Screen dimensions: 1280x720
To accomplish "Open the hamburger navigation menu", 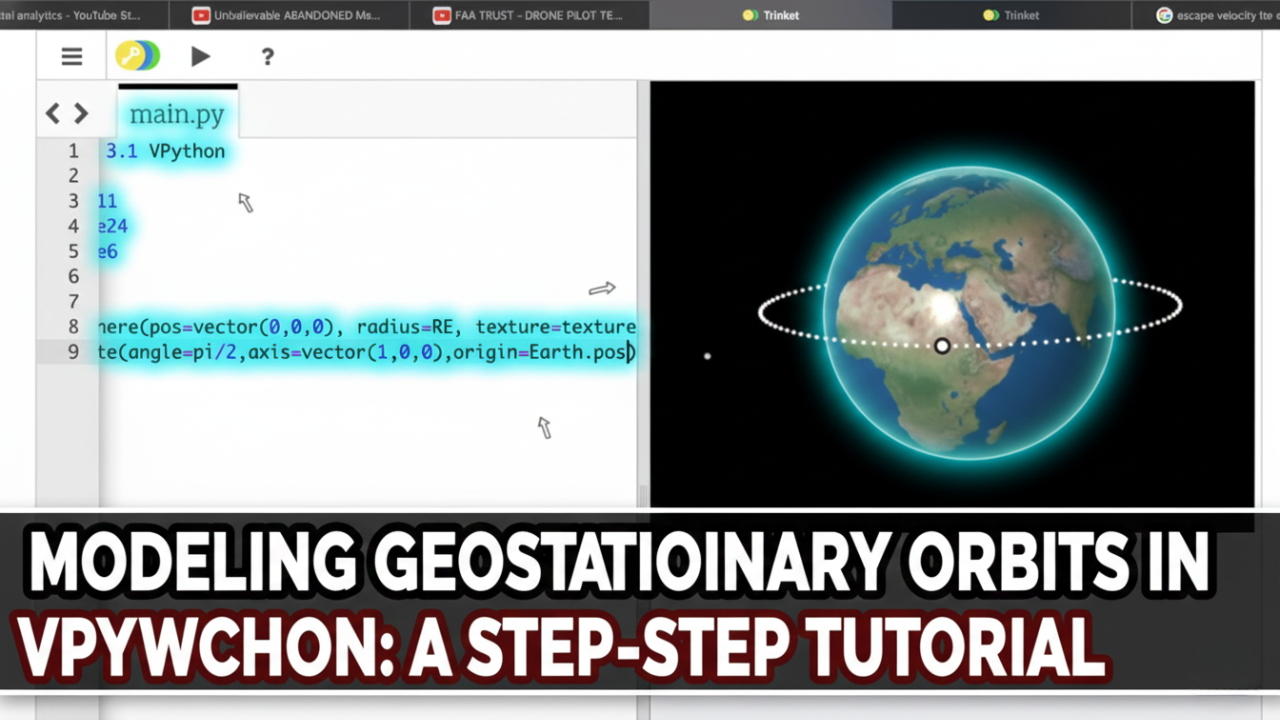I will tap(71, 56).
